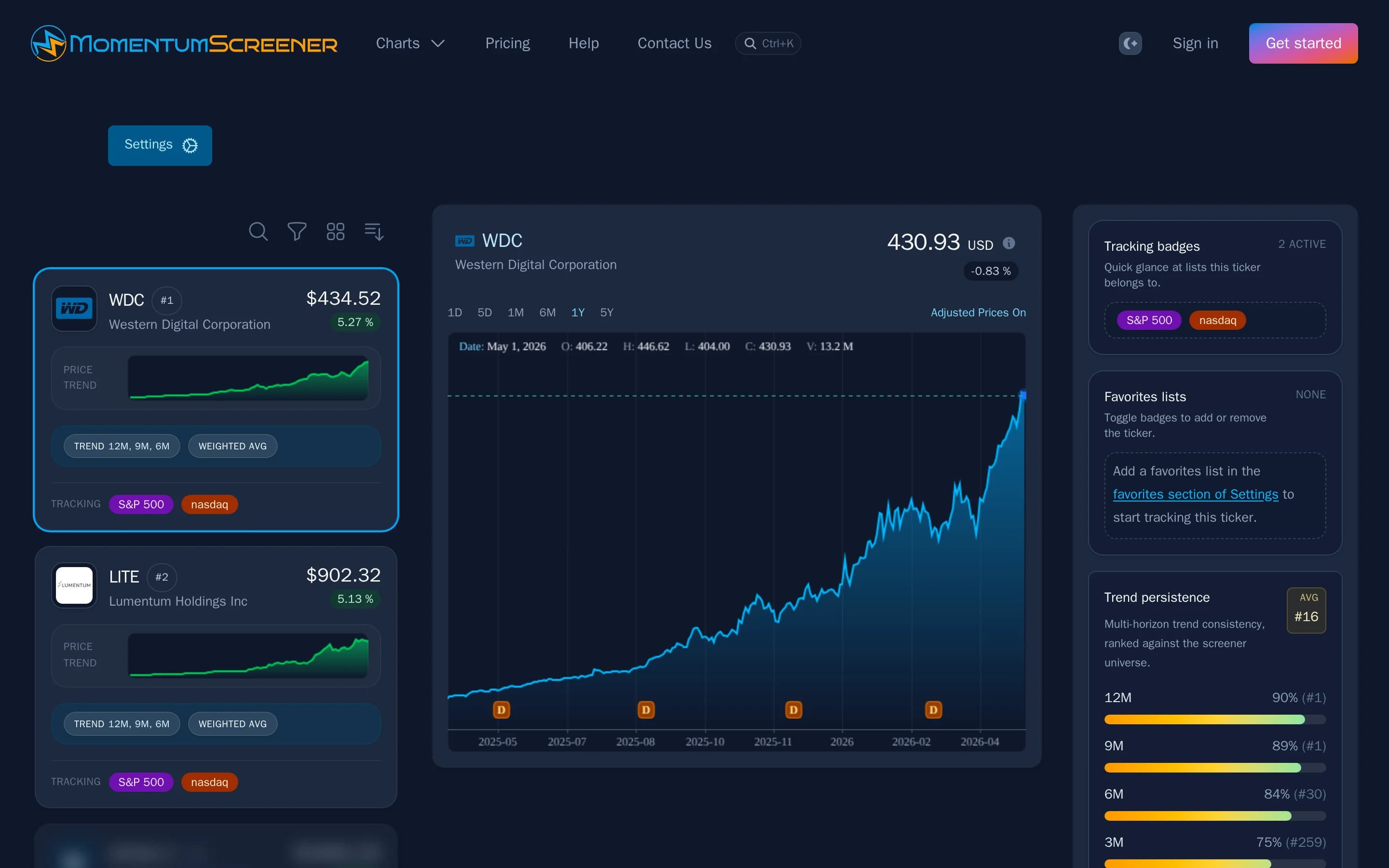Click the WD logo in WDC card

coord(74,308)
